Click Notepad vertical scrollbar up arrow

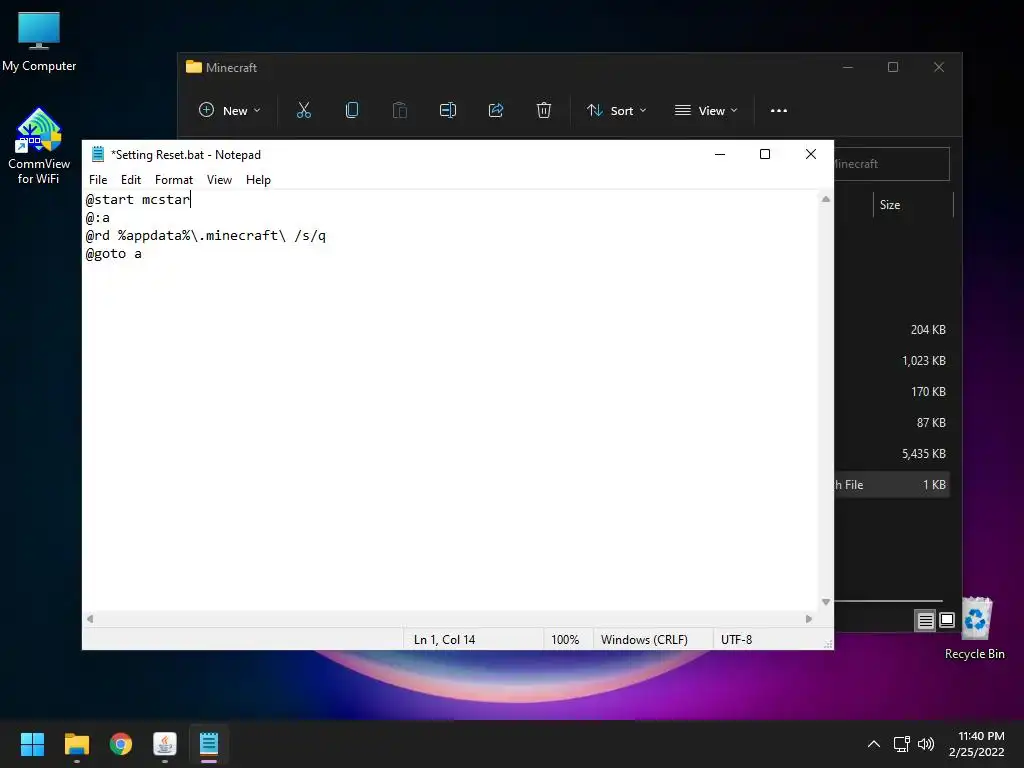click(x=825, y=199)
